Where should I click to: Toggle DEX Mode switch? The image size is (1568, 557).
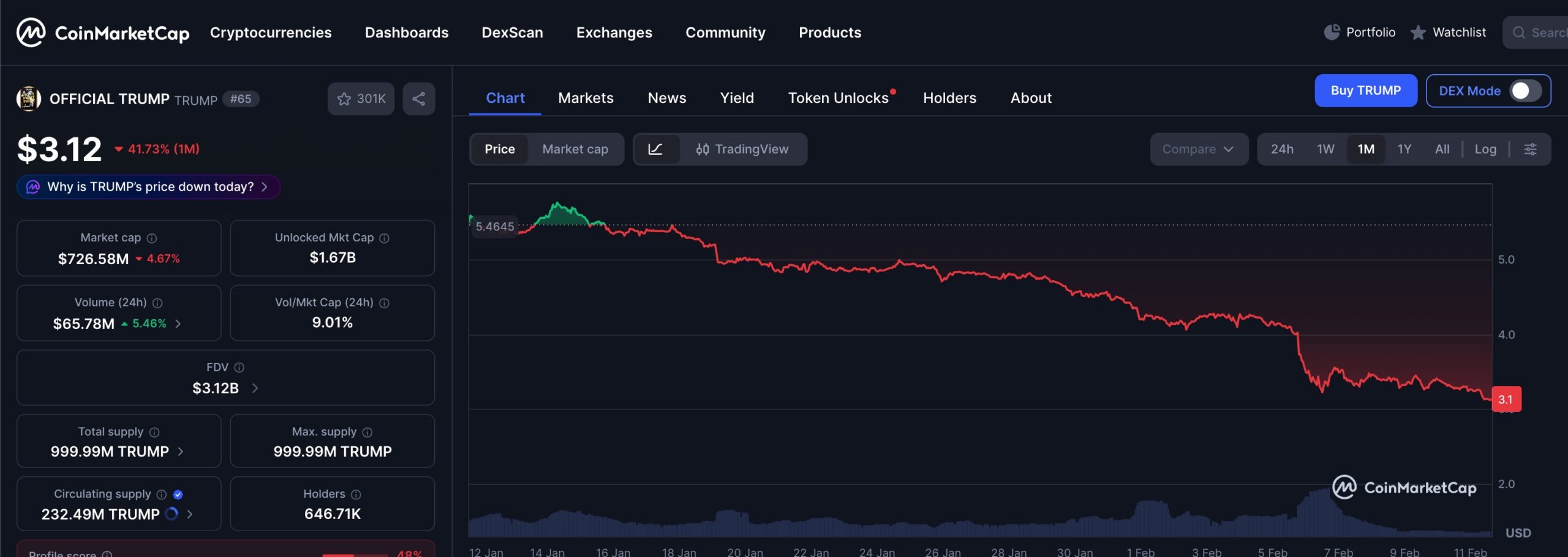point(1525,91)
